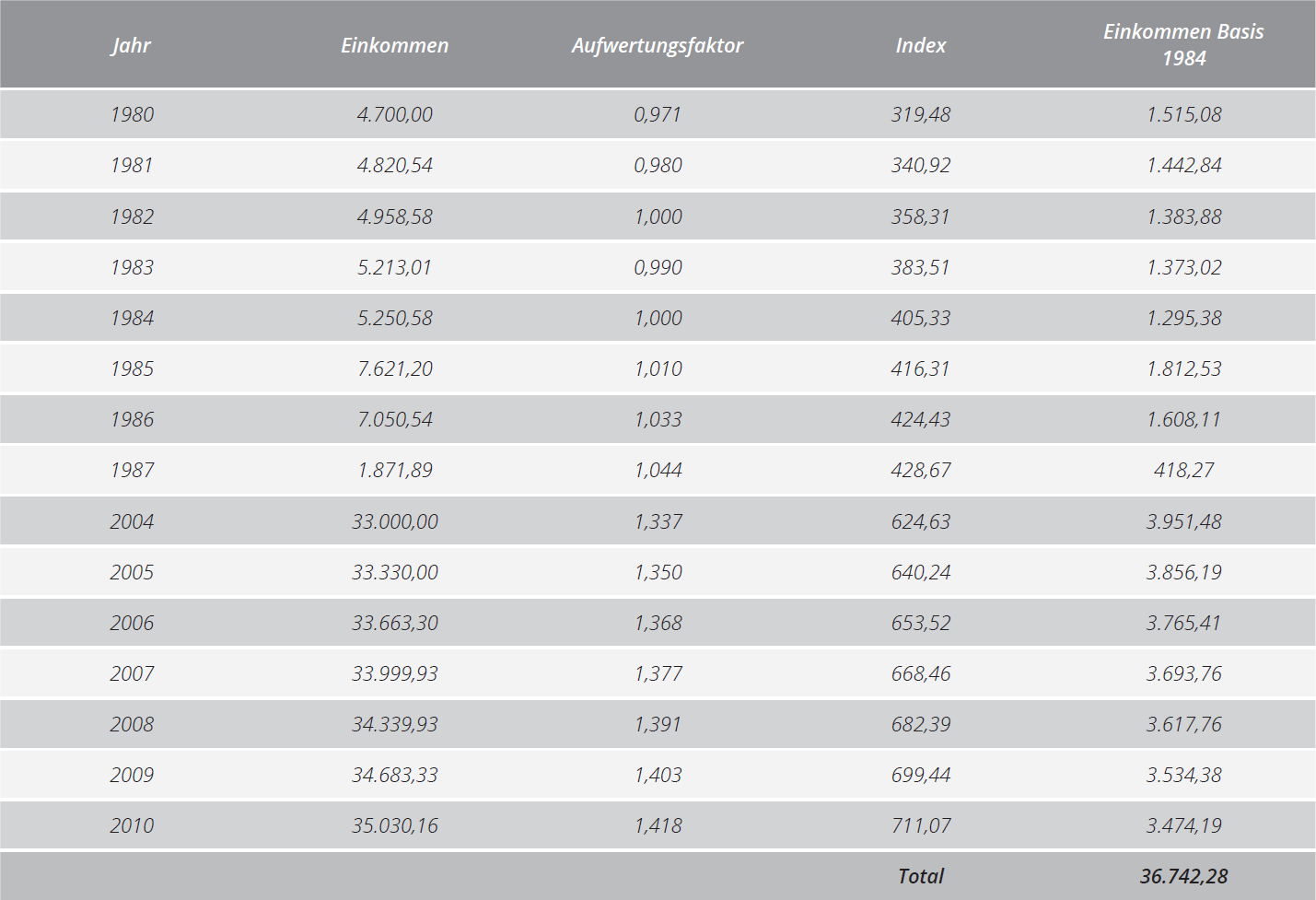Image resolution: width=1316 pixels, height=900 pixels.
Task: Select year cell 1981
Action: [x=132, y=165]
